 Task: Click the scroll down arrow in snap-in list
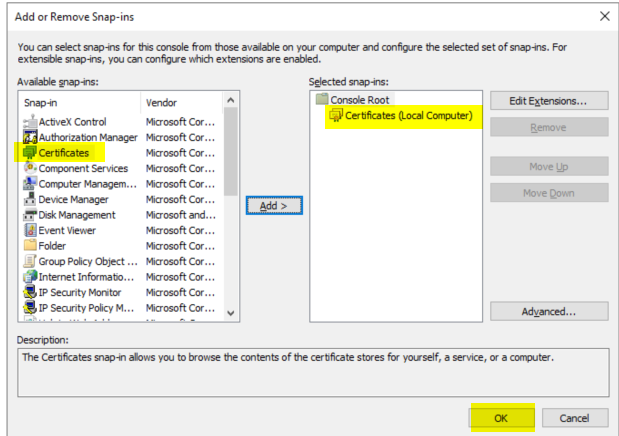pos(231,313)
